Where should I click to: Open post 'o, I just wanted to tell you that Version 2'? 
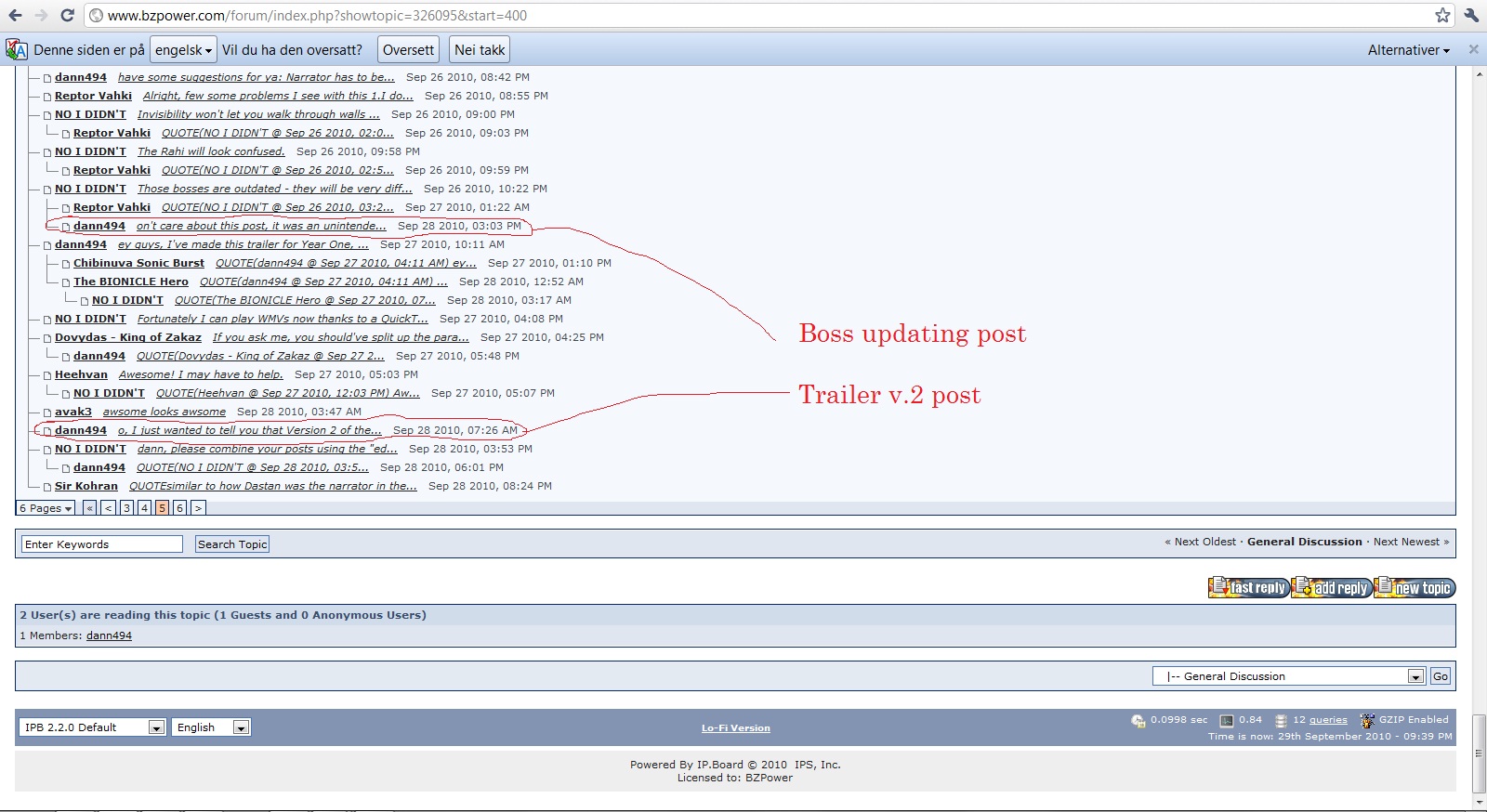[250, 431]
